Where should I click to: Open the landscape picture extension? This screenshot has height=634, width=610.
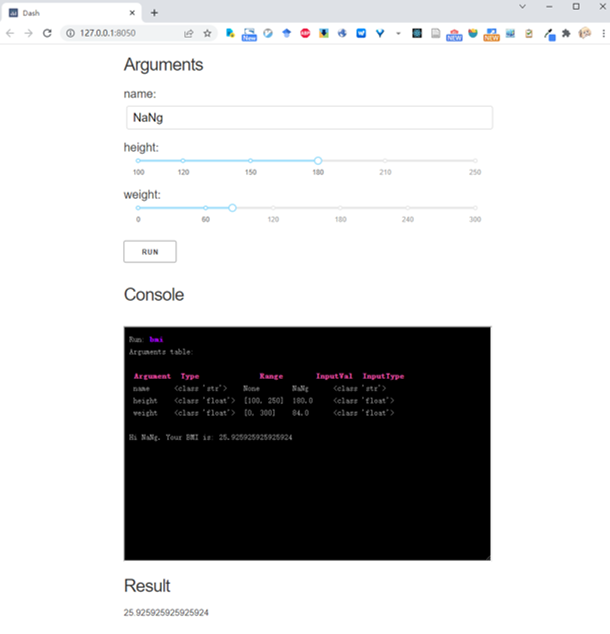(511, 33)
